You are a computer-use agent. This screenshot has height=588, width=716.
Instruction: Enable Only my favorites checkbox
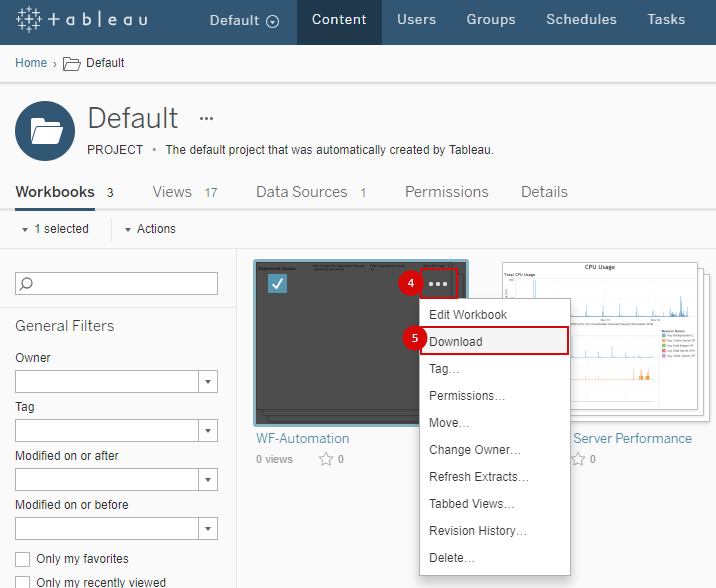[22, 559]
